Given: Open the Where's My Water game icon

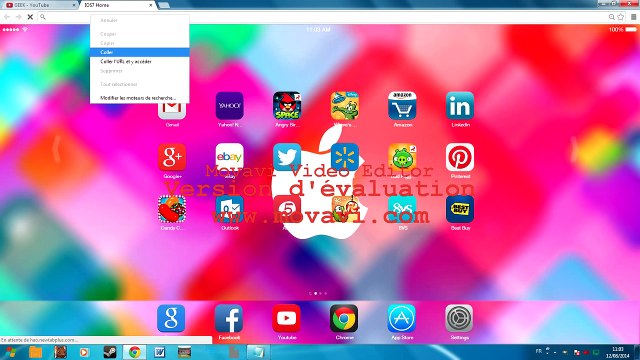Looking at the screenshot, I should click(x=345, y=106).
